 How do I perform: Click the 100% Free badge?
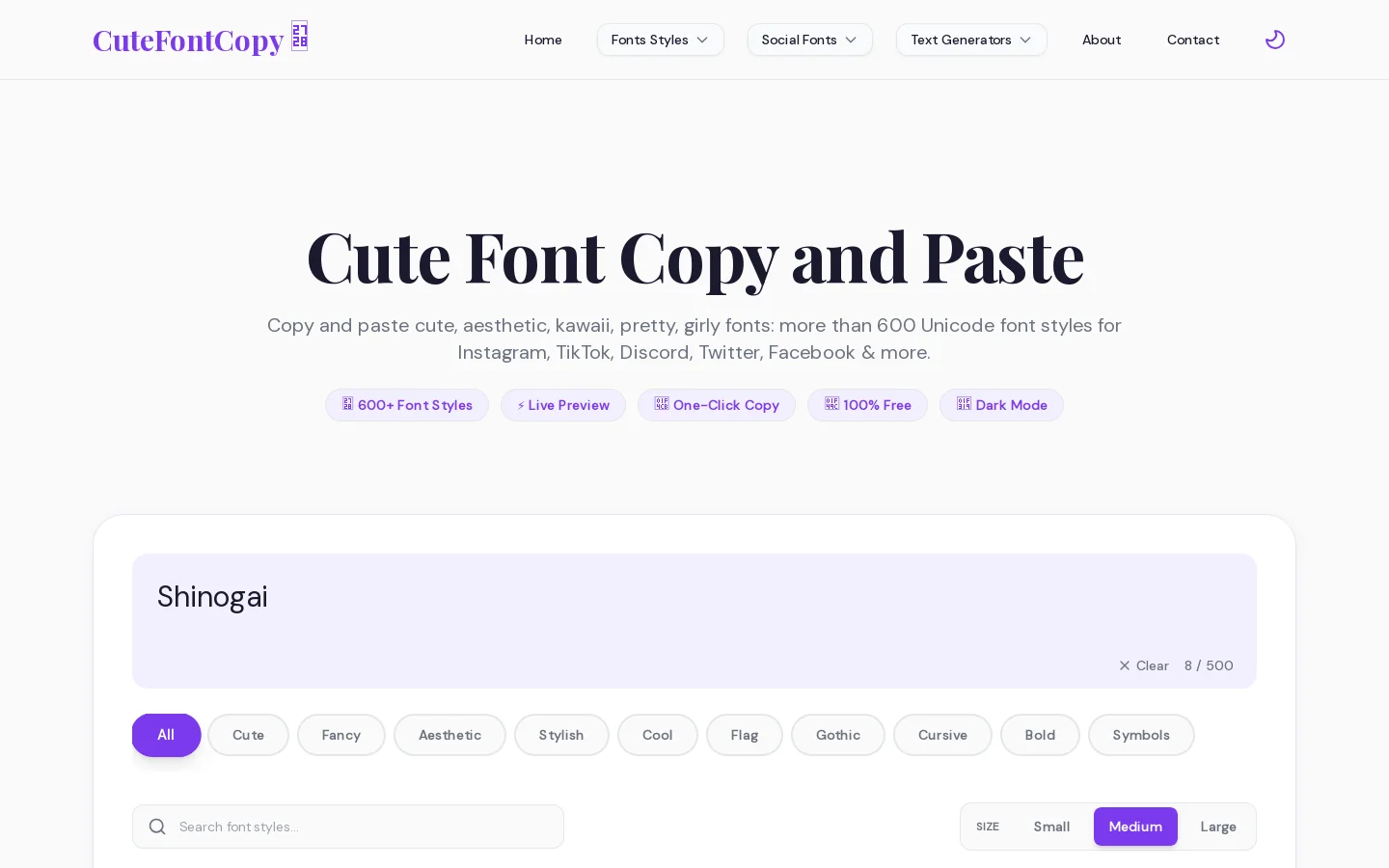click(x=868, y=405)
